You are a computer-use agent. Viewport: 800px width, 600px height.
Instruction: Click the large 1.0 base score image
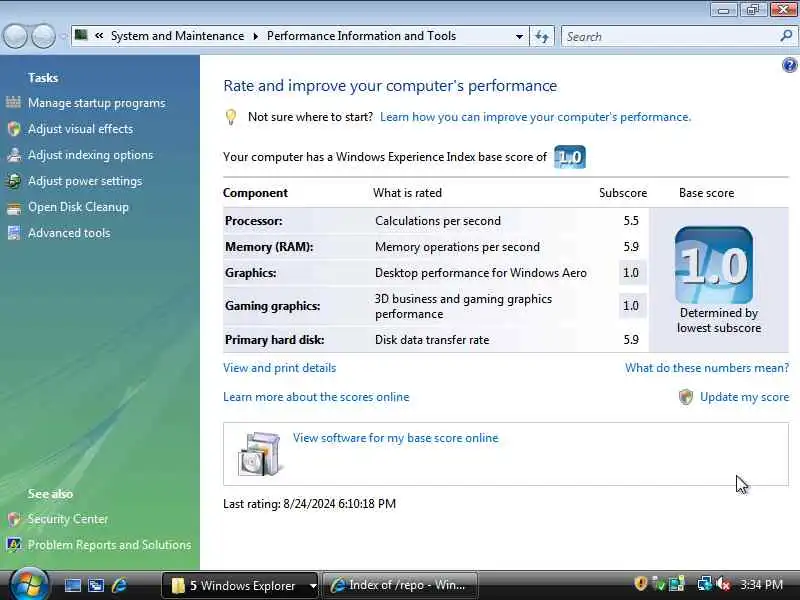pos(713,265)
